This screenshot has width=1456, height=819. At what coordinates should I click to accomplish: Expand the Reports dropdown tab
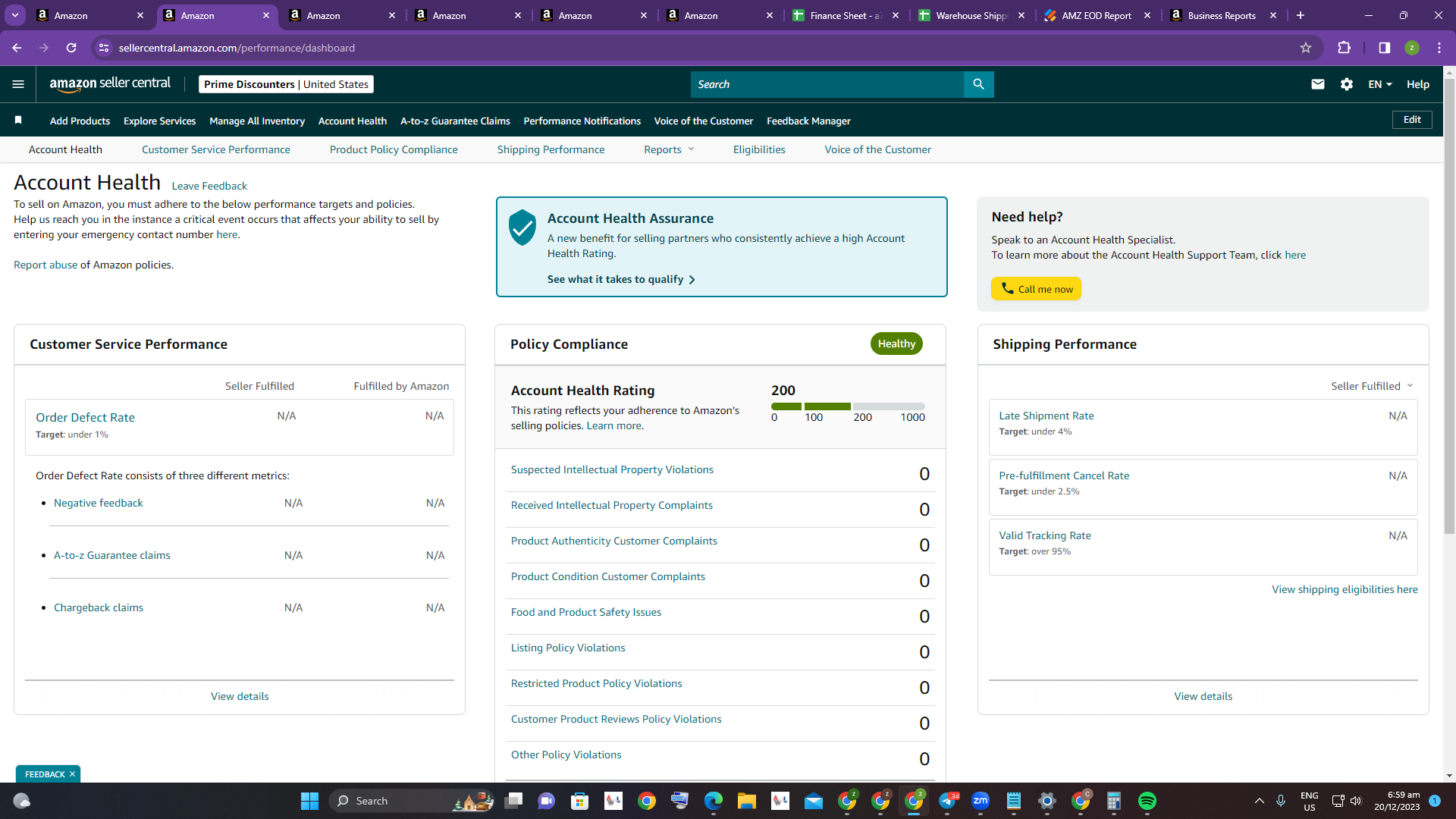669,149
